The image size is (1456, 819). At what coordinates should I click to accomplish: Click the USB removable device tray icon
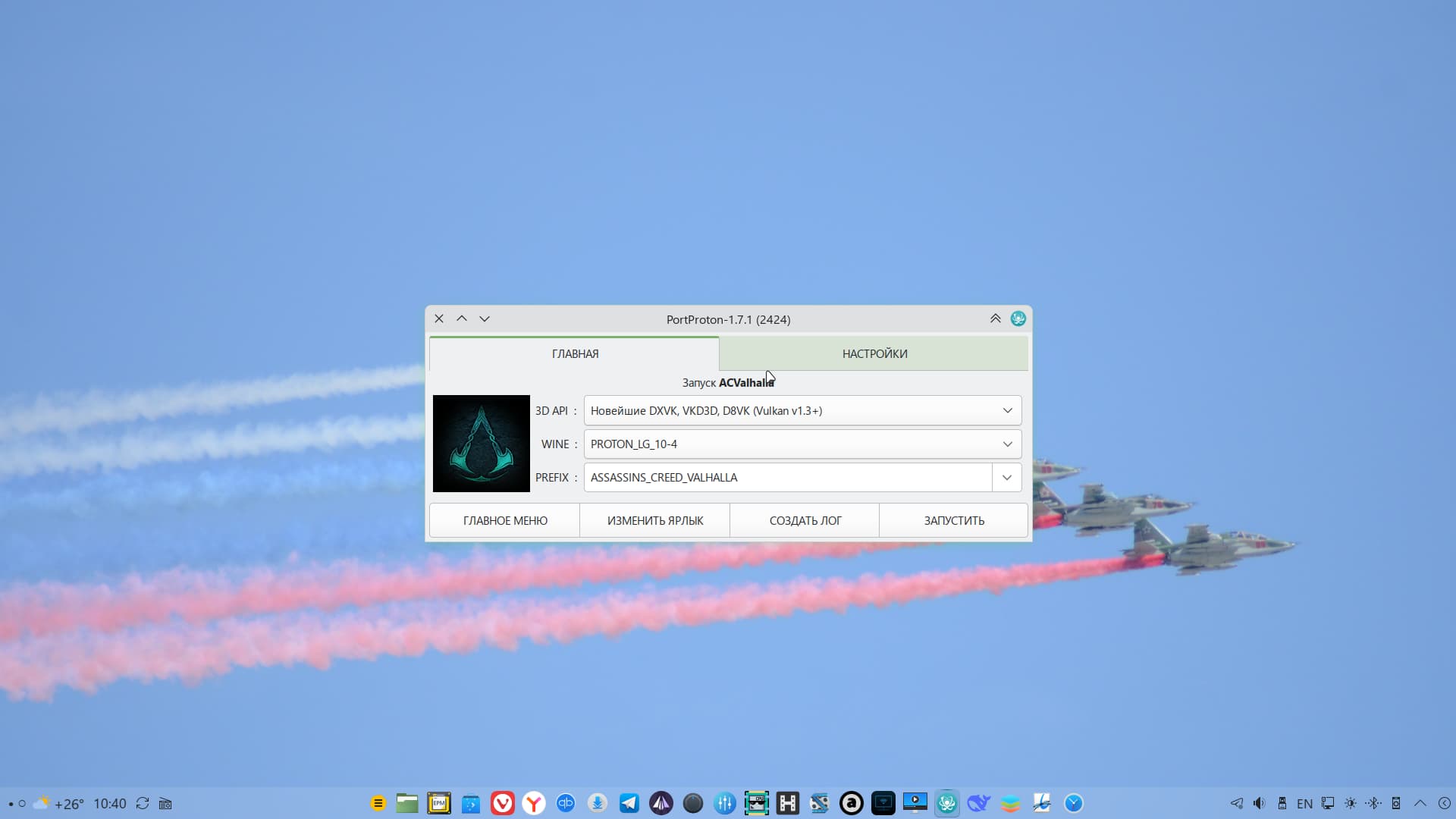click(x=1282, y=803)
